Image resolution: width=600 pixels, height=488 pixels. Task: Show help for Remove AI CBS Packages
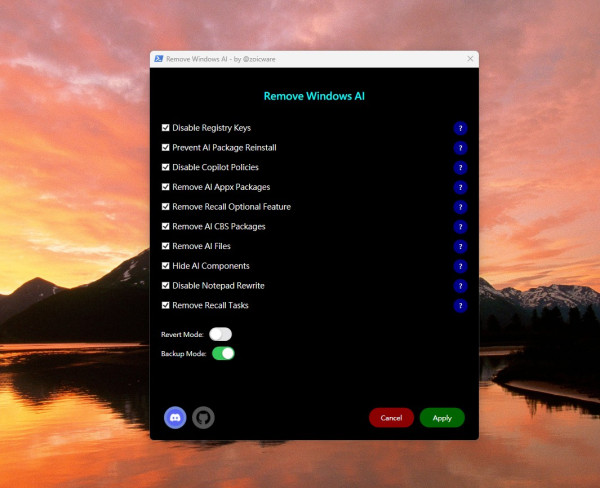click(460, 227)
